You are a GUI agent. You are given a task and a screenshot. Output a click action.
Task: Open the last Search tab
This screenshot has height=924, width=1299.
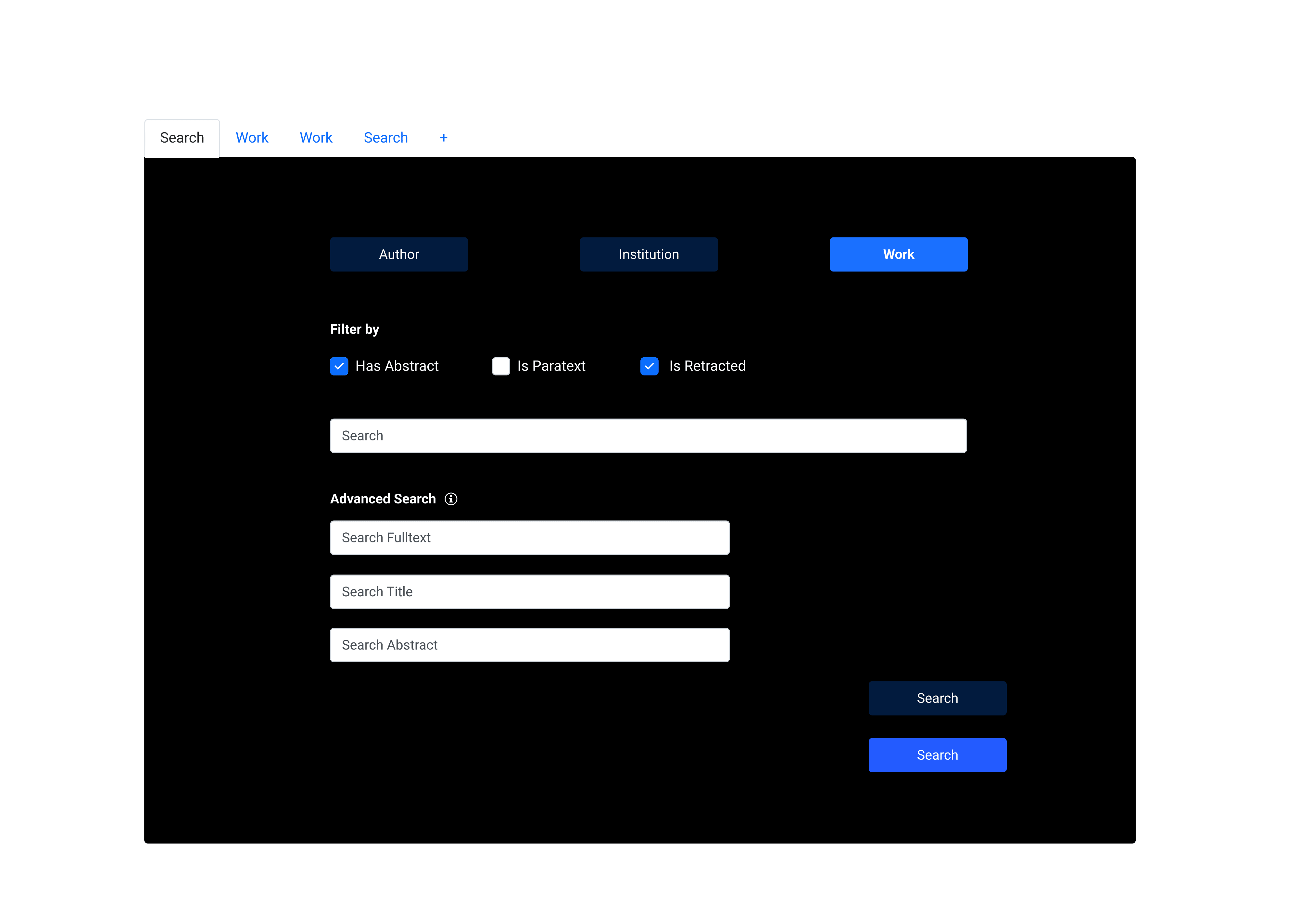[385, 138]
